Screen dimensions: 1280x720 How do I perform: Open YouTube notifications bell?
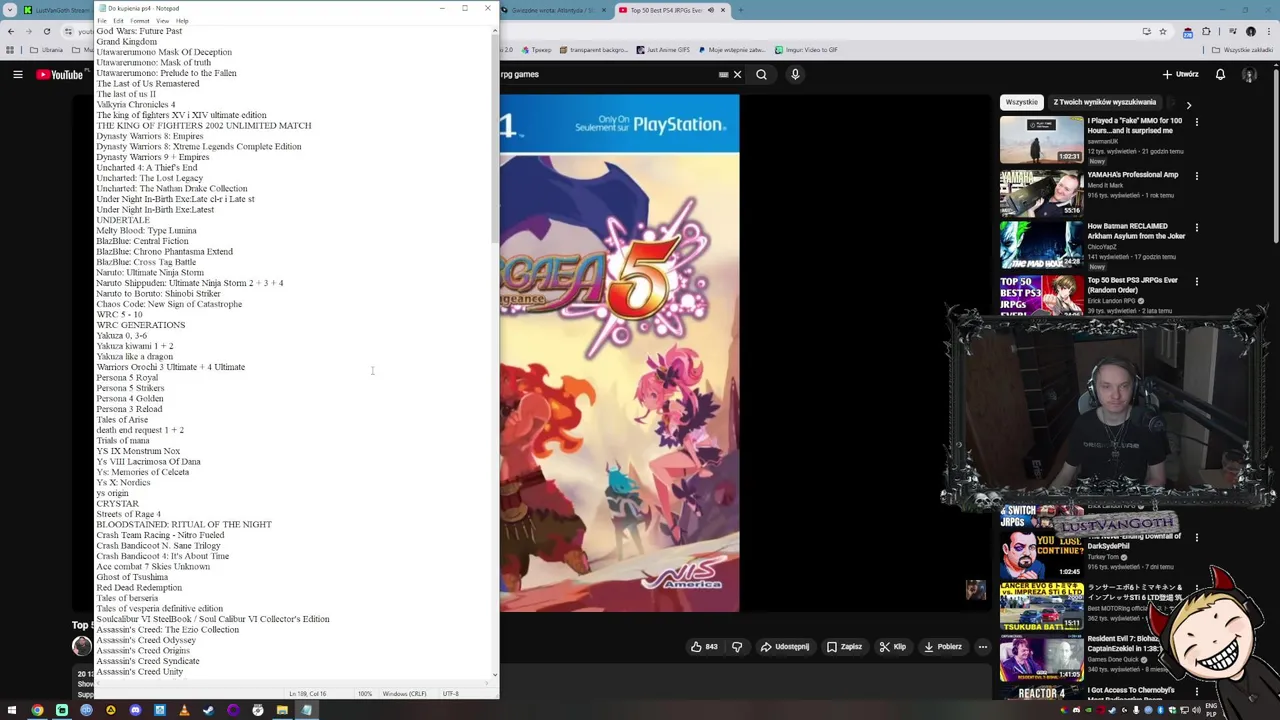click(x=1220, y=74)
